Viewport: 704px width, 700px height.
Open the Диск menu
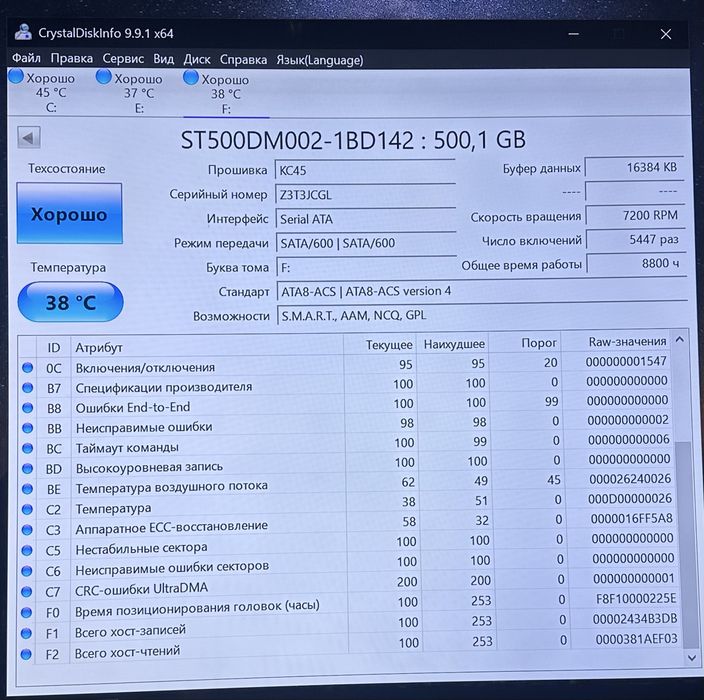(x=197, y=59)
